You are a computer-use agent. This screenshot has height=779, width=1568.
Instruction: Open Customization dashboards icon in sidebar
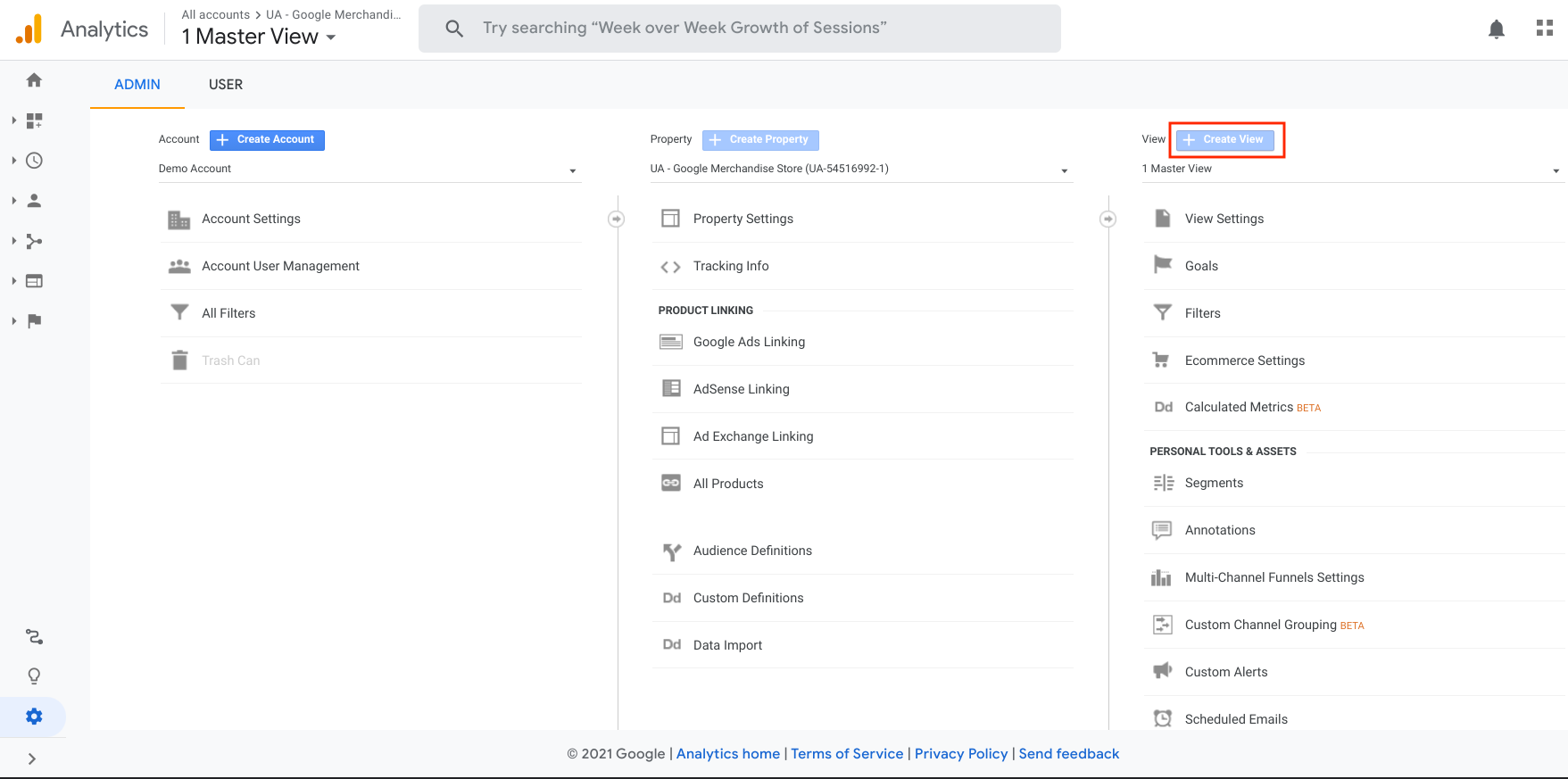34,120
